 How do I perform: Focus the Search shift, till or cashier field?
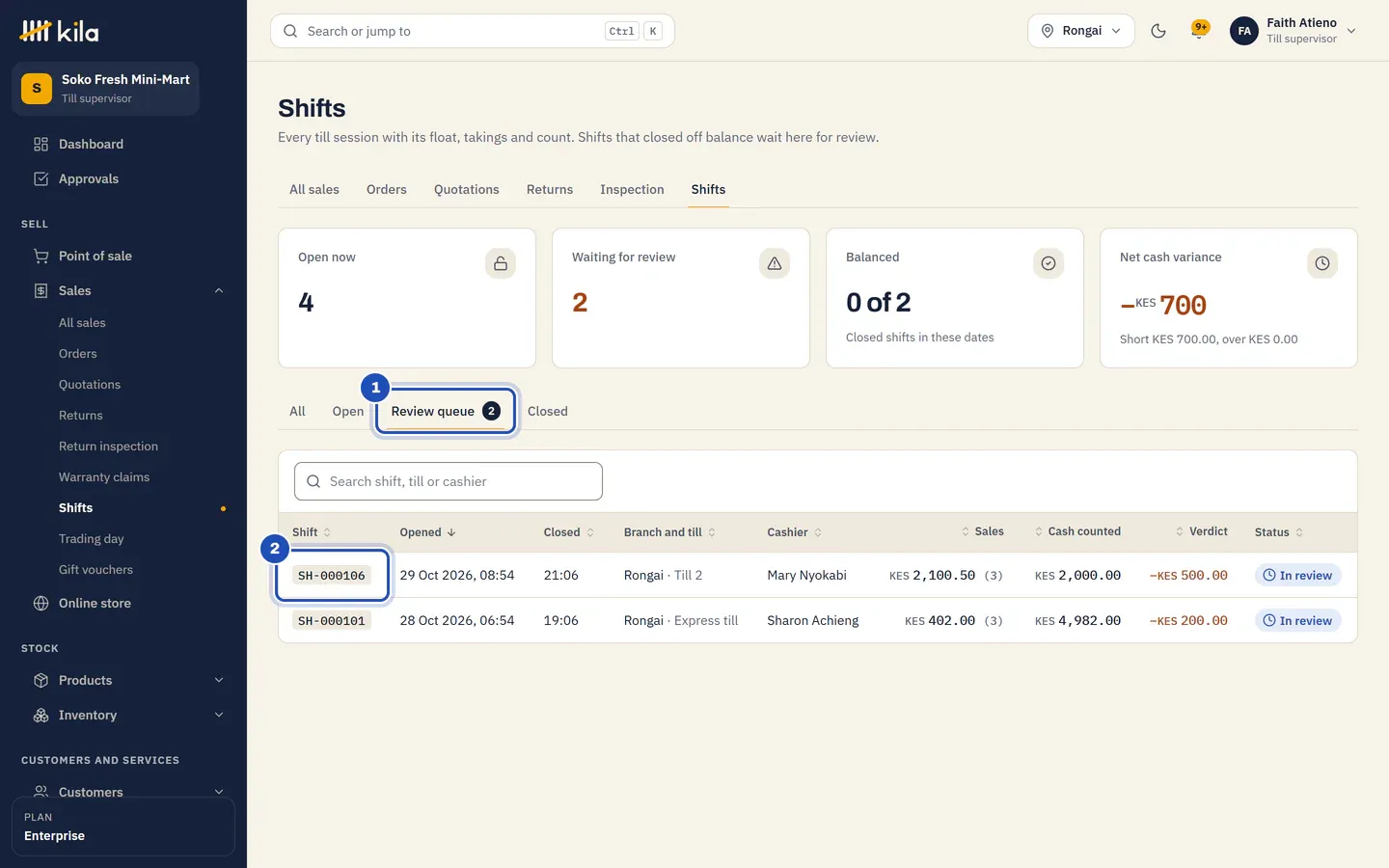click(x=449, y=481)
